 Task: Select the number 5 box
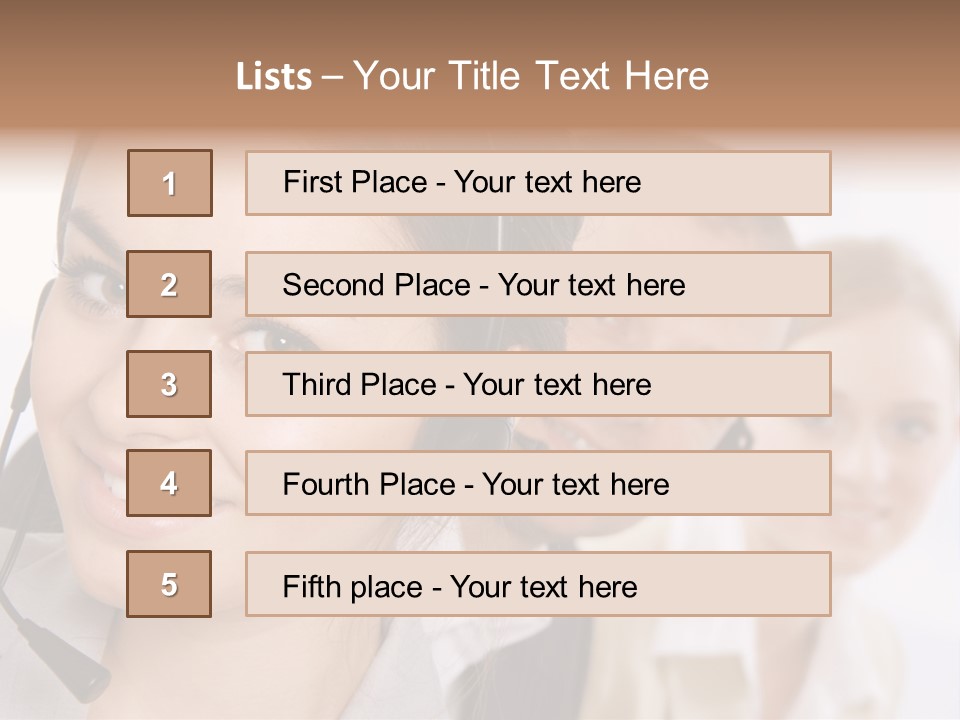coord(169,584)
